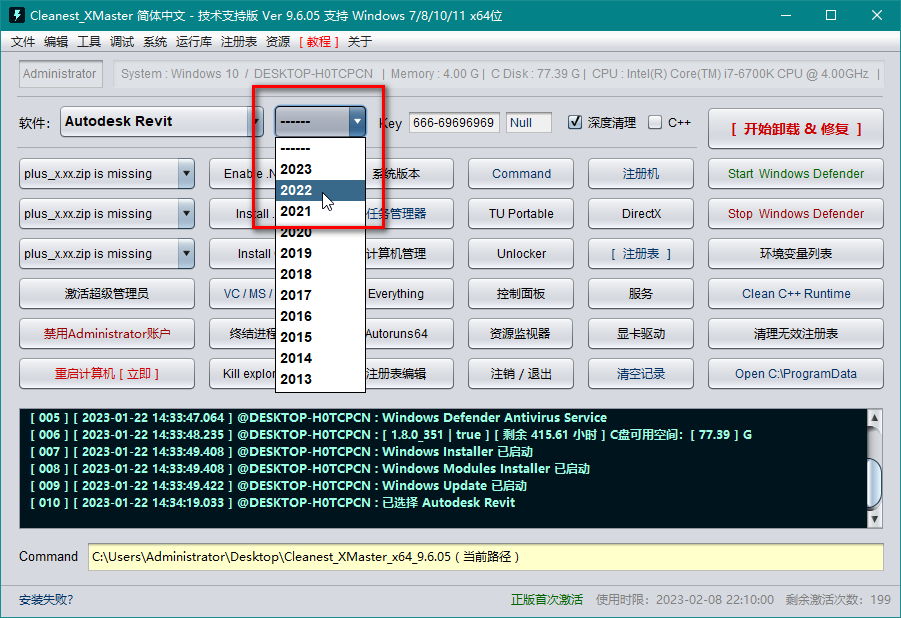Click the DirectX button
The height and width of the screenshot is (618, 901).
pyautogui.click(x=641, y=214)
